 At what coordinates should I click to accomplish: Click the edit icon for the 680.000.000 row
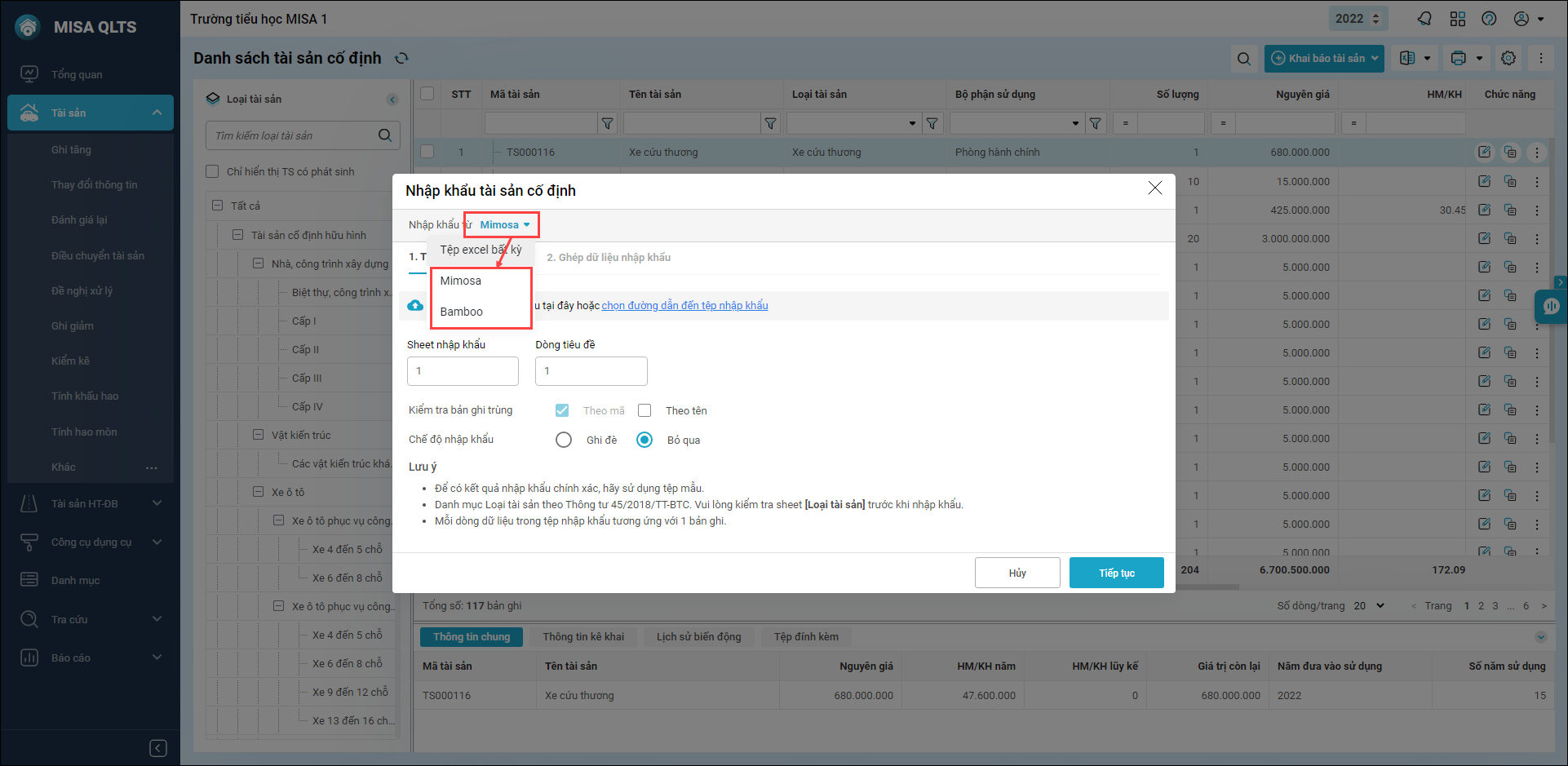tap(1484, 152)
